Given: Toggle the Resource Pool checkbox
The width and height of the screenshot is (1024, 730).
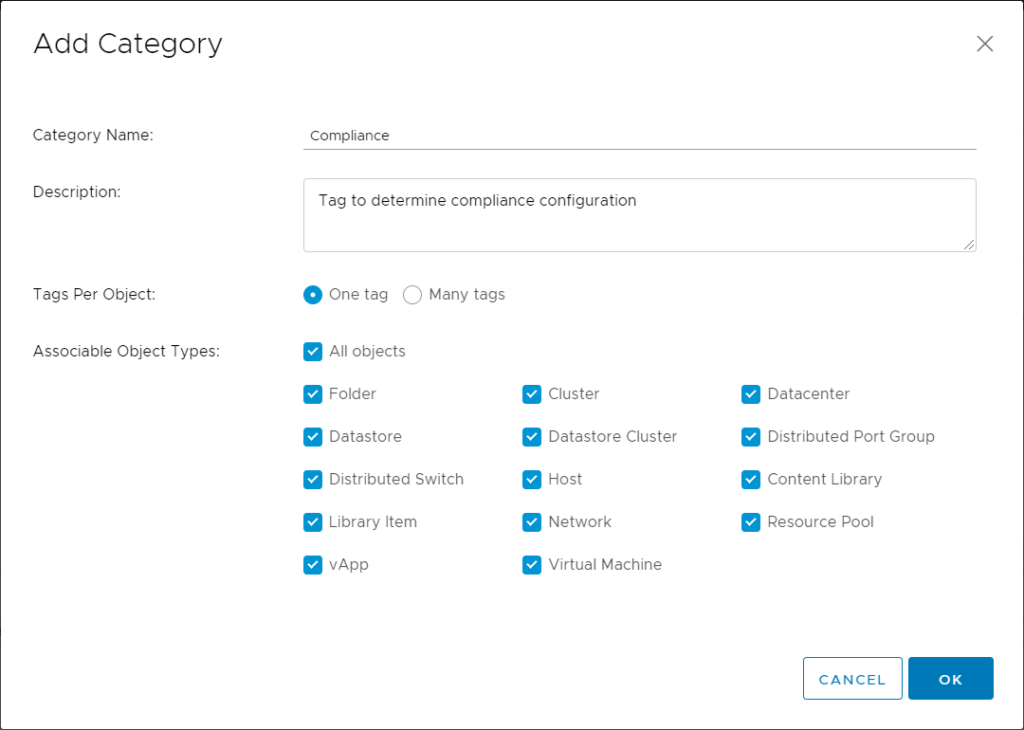Looking at the screenshot, I should [751, 522].
